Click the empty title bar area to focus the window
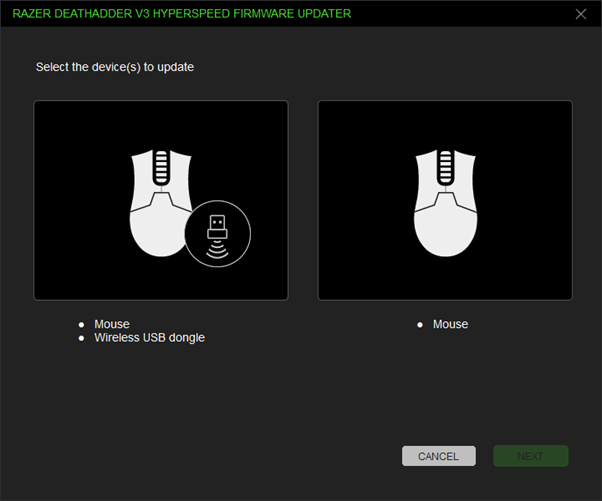The image size is (602, 501). point(460,14)
